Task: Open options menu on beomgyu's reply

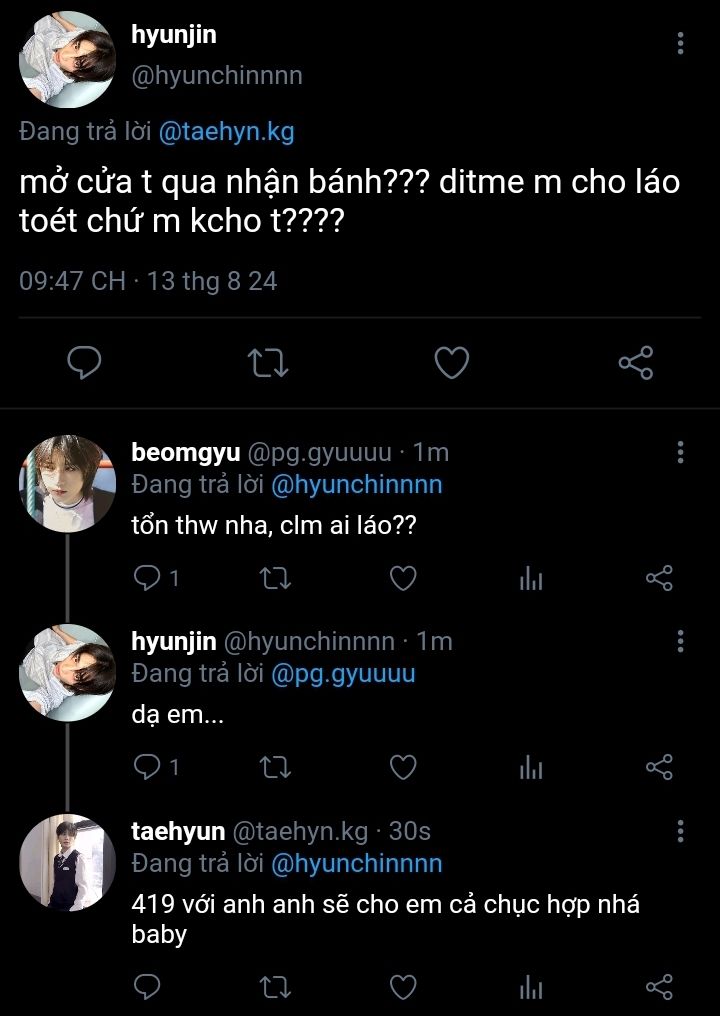Action: [x=680, y=452]
